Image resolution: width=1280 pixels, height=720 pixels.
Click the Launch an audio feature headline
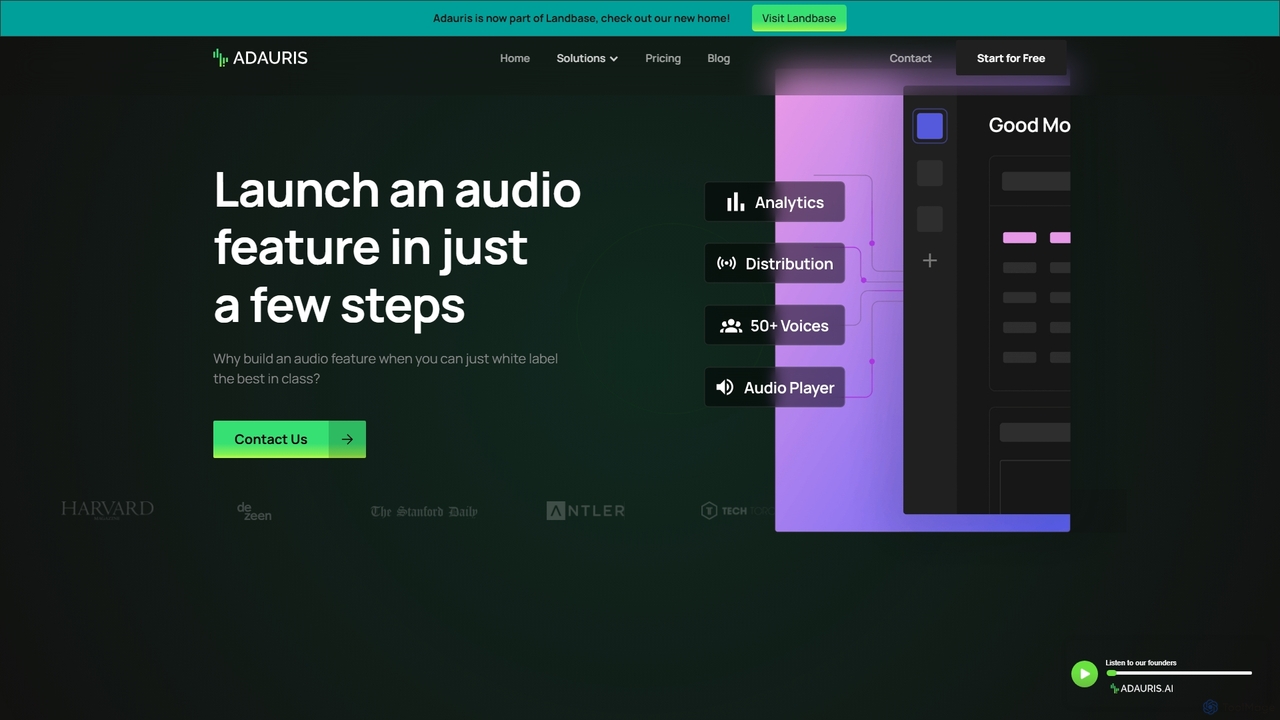point(397,246)
